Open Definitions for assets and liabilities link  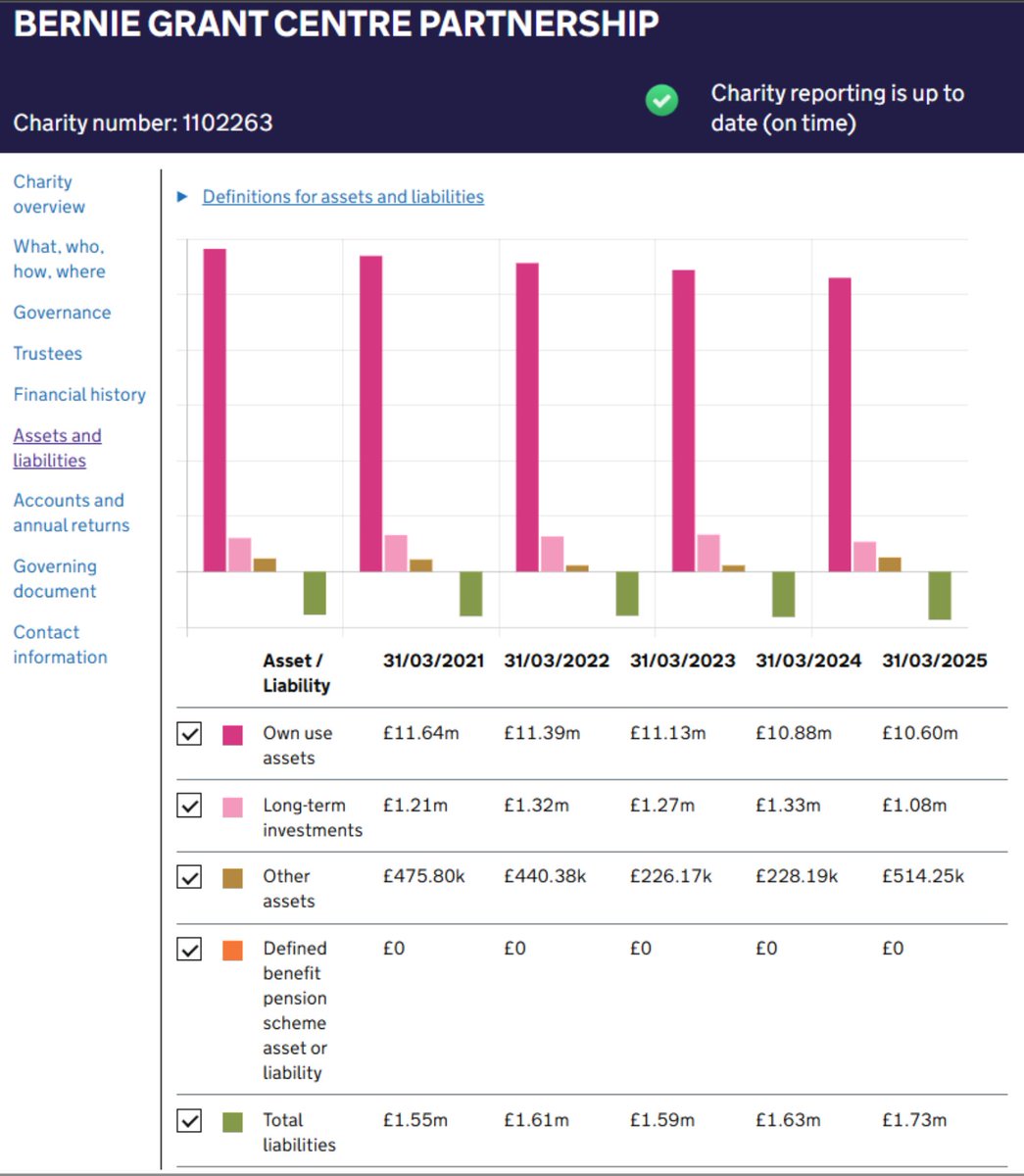(343, 197)
